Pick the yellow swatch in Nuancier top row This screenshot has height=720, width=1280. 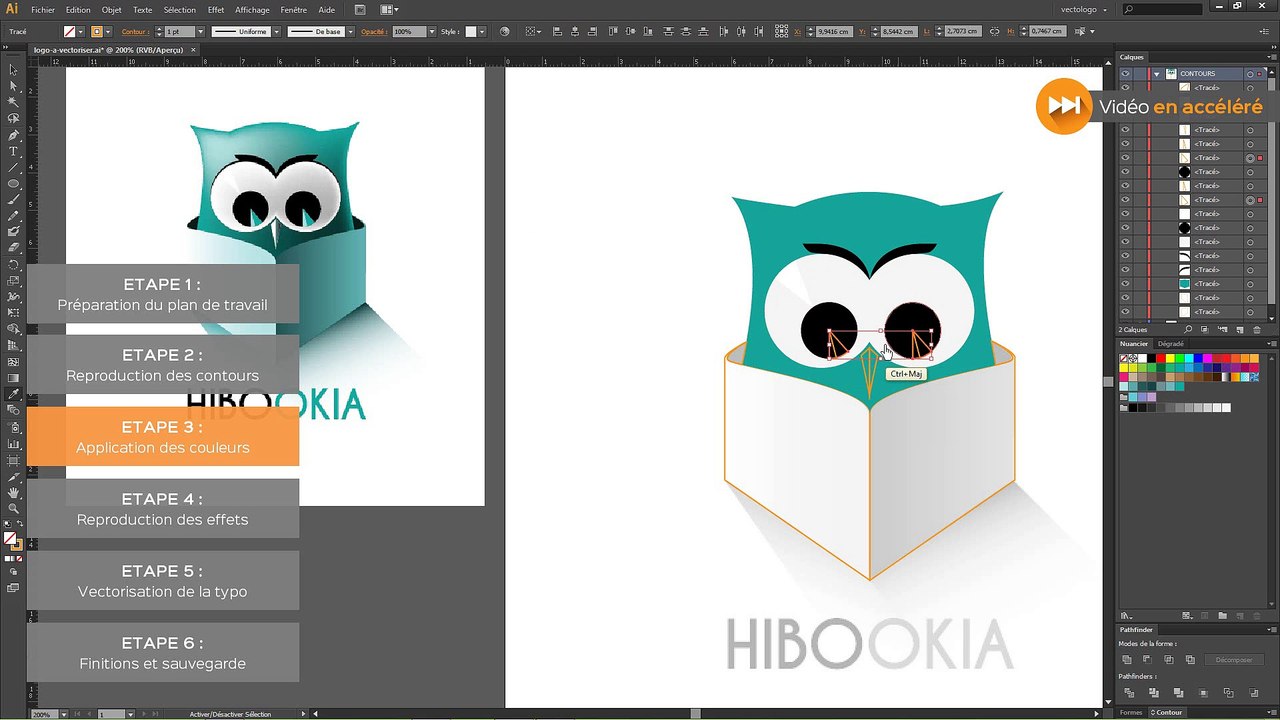tap(1171, 358)
